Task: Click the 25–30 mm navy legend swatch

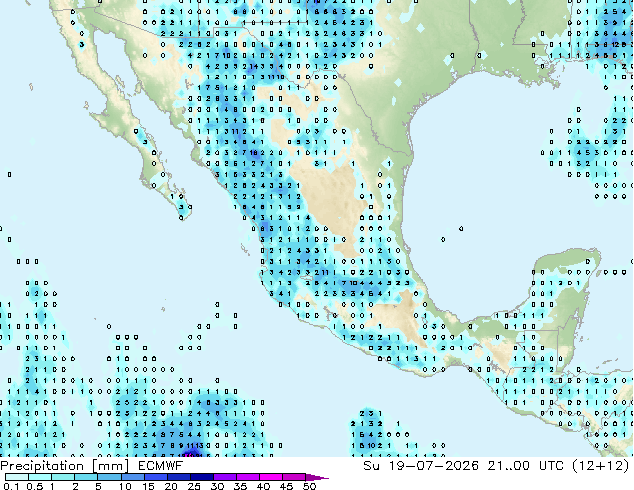Action: coord(201,477)
